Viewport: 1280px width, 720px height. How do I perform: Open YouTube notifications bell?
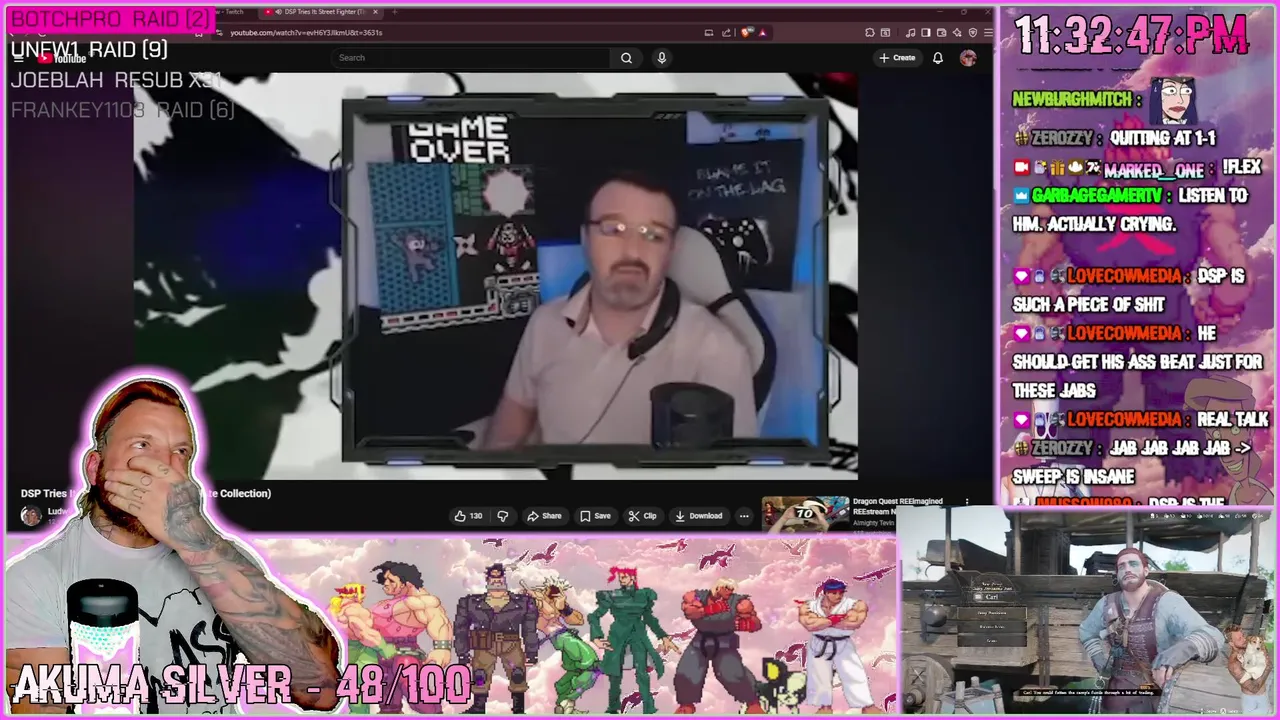[x=938, y=58]
